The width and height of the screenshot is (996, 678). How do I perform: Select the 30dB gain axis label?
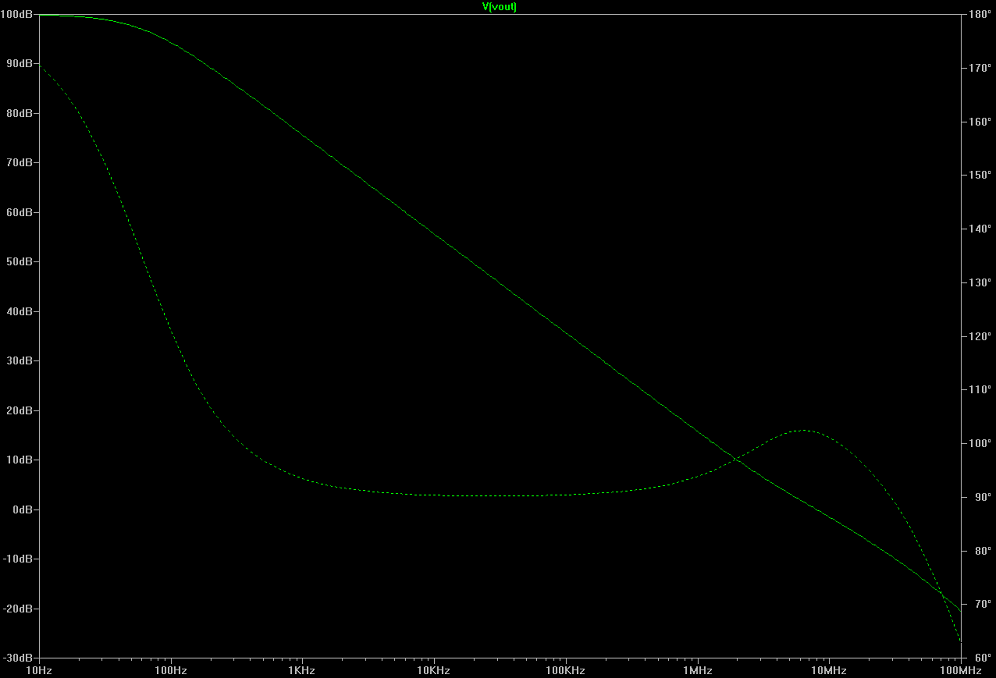[19, 361]
